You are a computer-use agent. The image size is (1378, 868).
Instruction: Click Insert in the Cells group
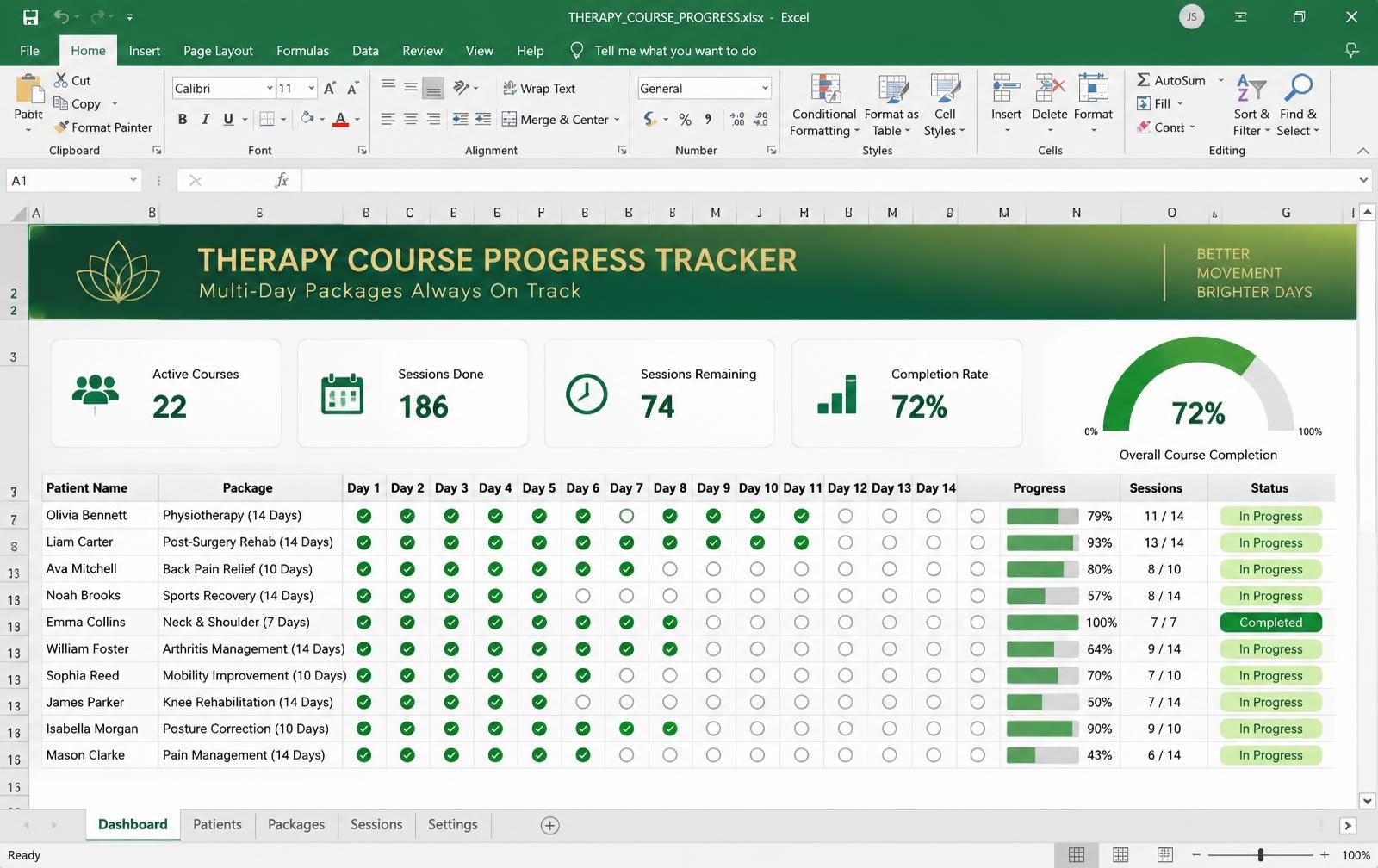click(x=1006, y=105)
